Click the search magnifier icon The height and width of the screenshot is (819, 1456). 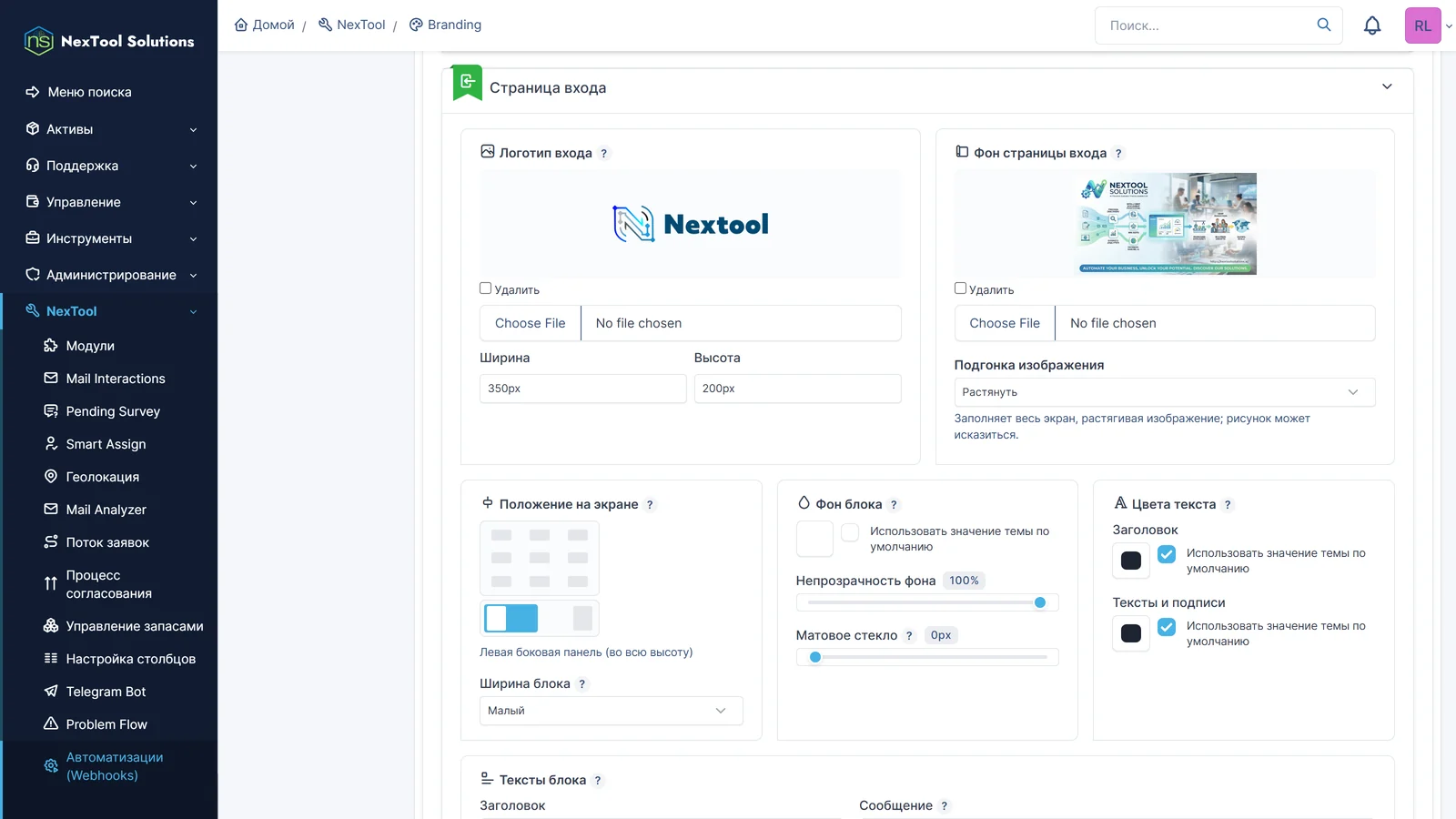click(1324, 25)
